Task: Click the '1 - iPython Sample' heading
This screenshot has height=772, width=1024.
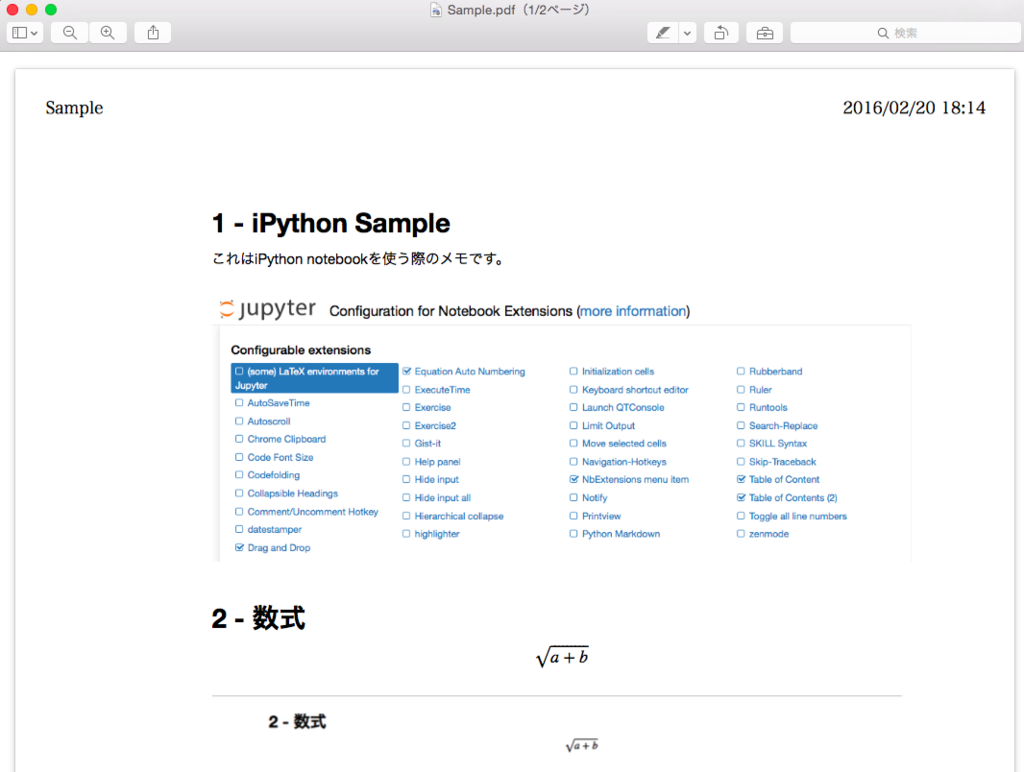Action: point(331,223)
